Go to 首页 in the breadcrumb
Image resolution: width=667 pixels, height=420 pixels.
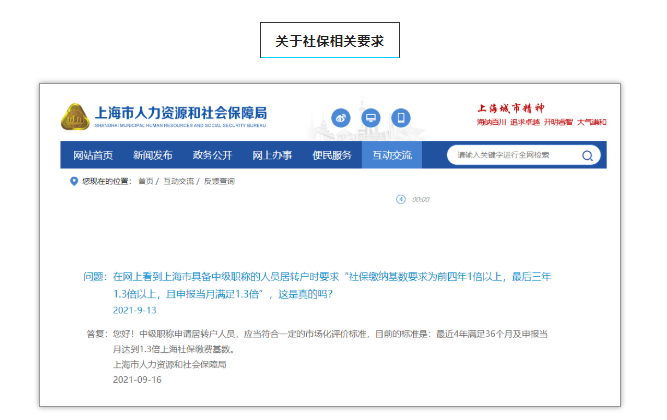coord(145,181)
